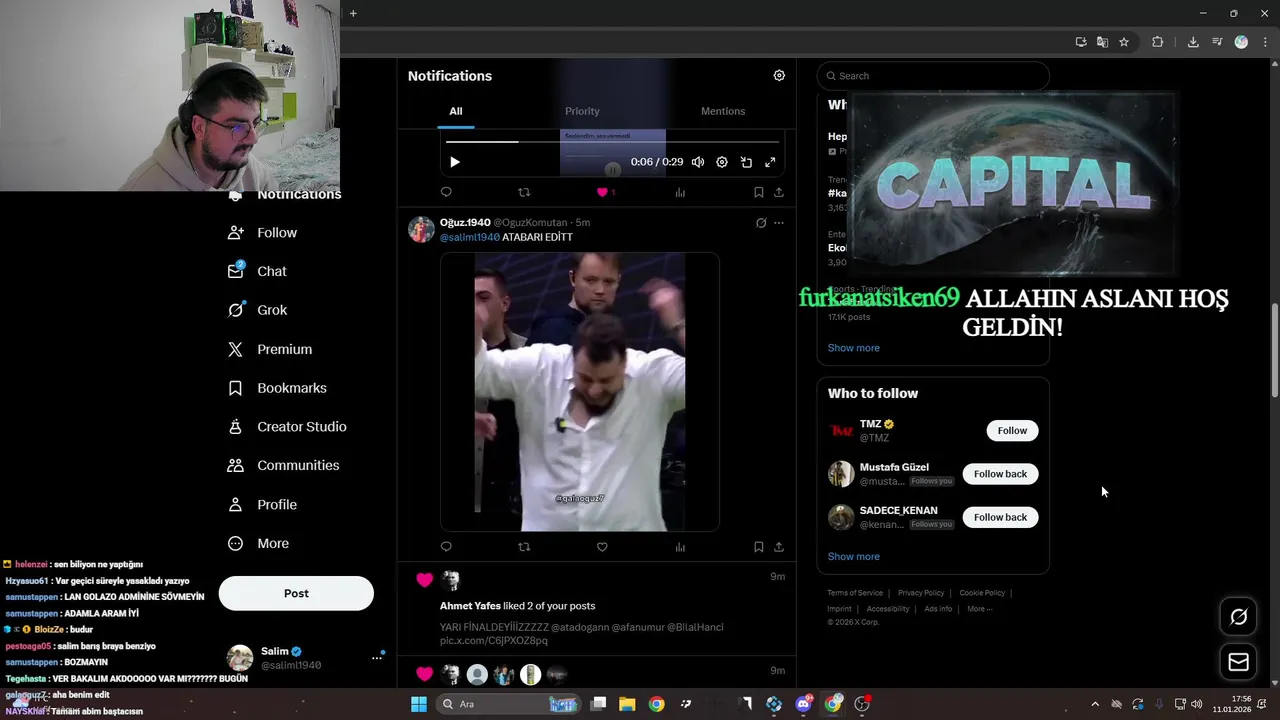Switch to the All notifications tab
This screenshot has height=720, width=1280.
[x=455, y=111]
